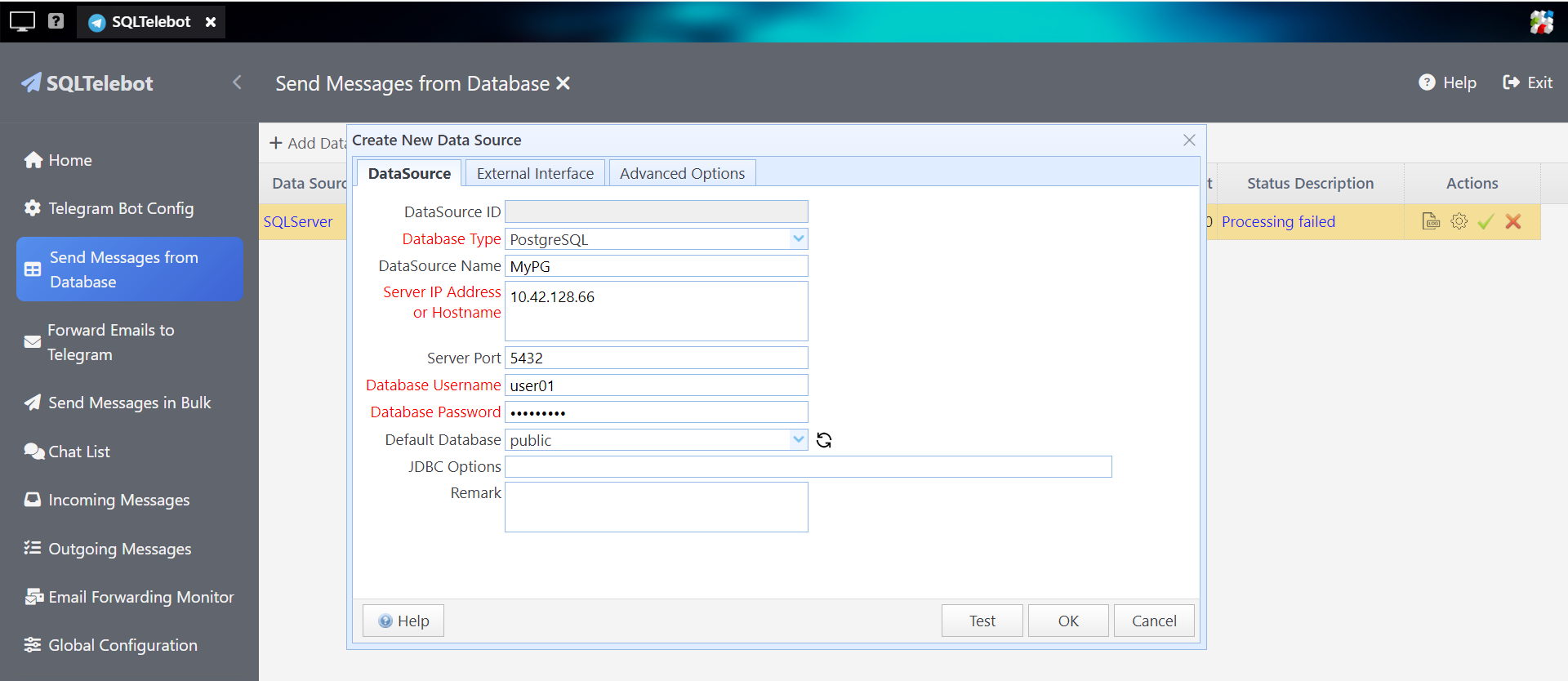This screenshot has height=681, width=1568.
Task: Open Telegram Bot Config in the sidebar
Action: pos(121,208)
